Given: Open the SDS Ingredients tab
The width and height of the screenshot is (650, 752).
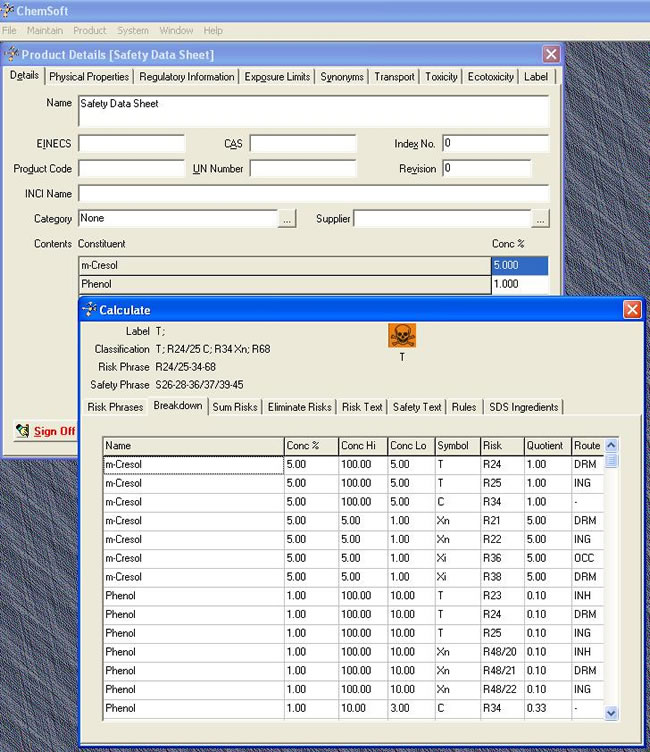Looking at the screenshot, I should tap(524, 407).
